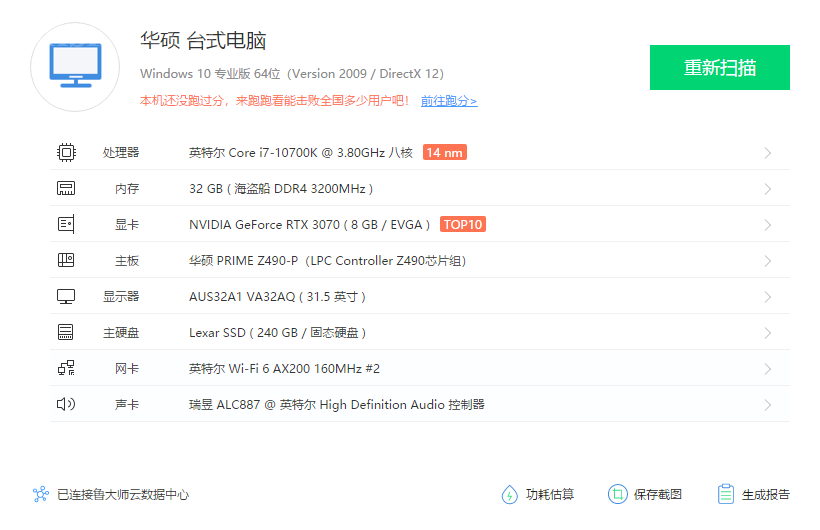Click the 功耗估算 button

[538, 494]
